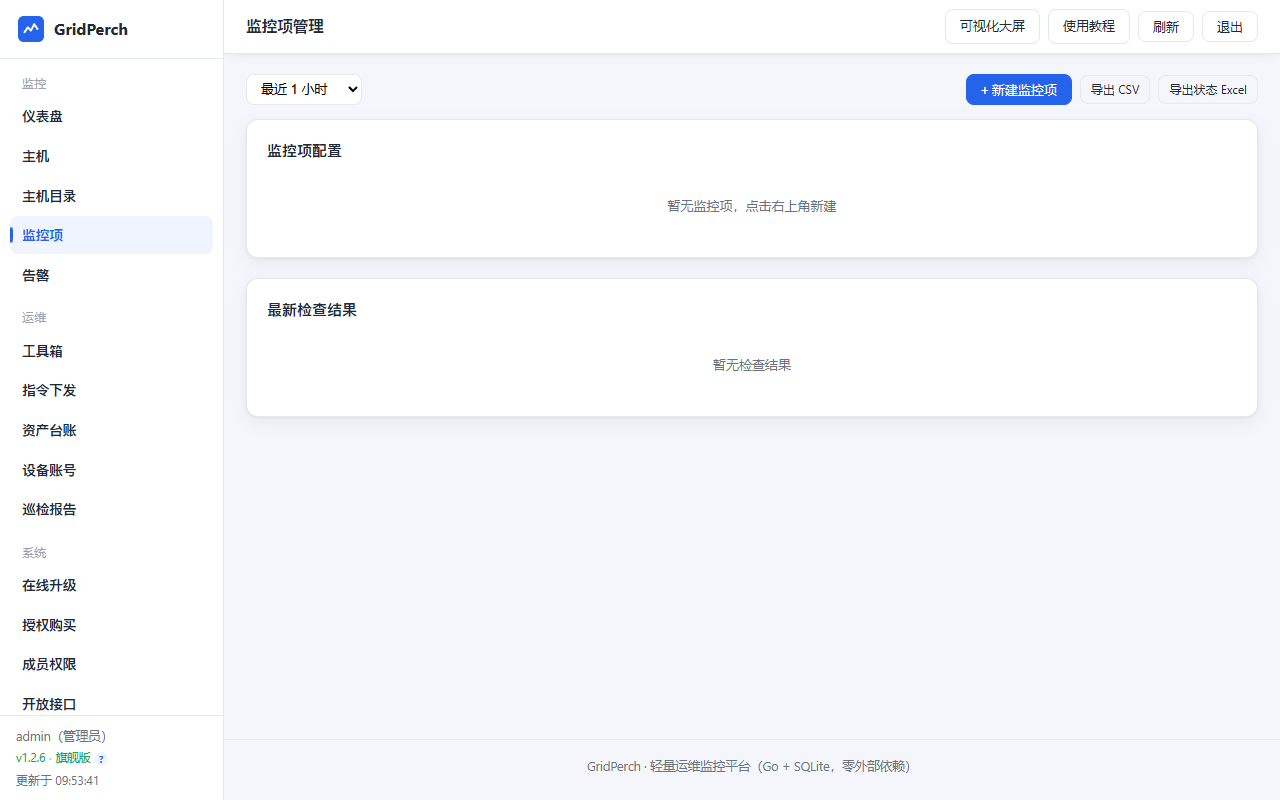Click the + 新建监控项 button
This screenshot has width=1280, height=800.
[1019, 90]
